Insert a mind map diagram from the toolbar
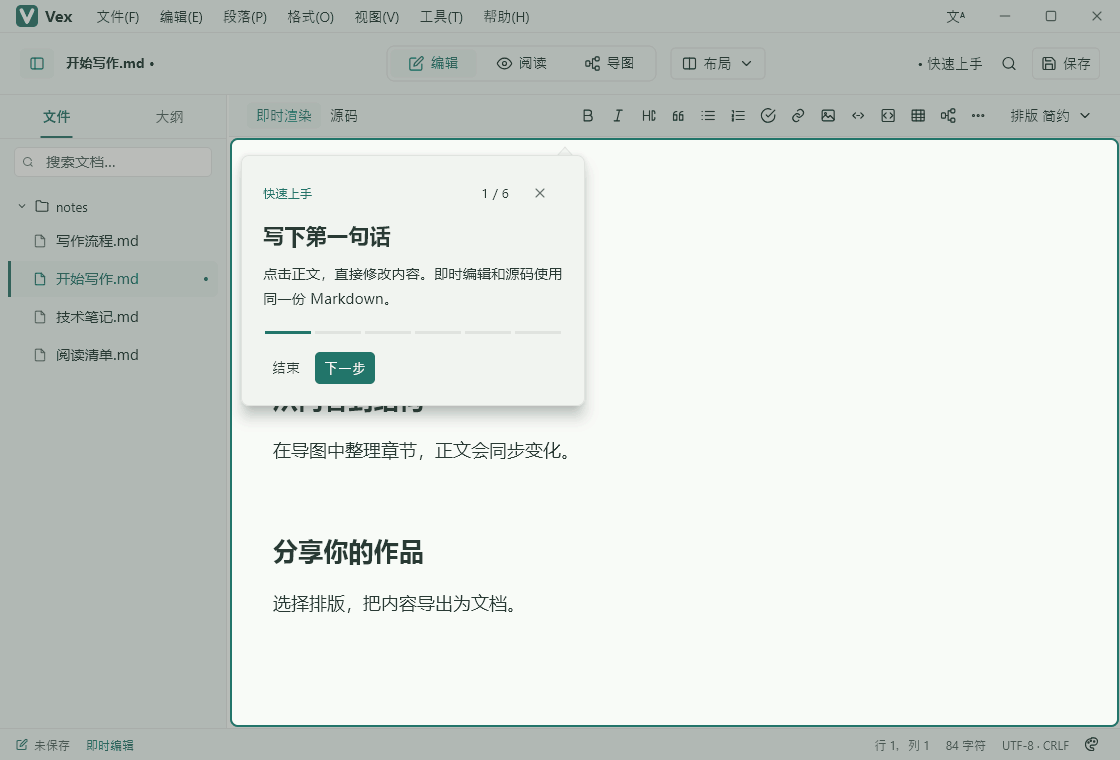 (948, 116)
